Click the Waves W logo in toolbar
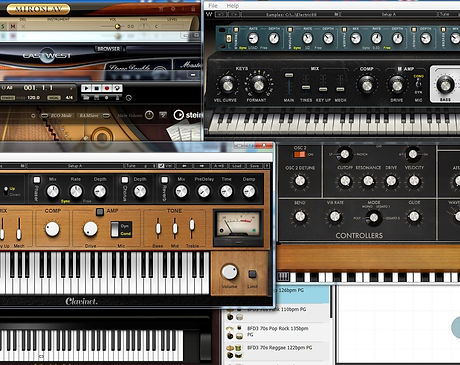The image size is (460, 365). click(x=209, y=14)
